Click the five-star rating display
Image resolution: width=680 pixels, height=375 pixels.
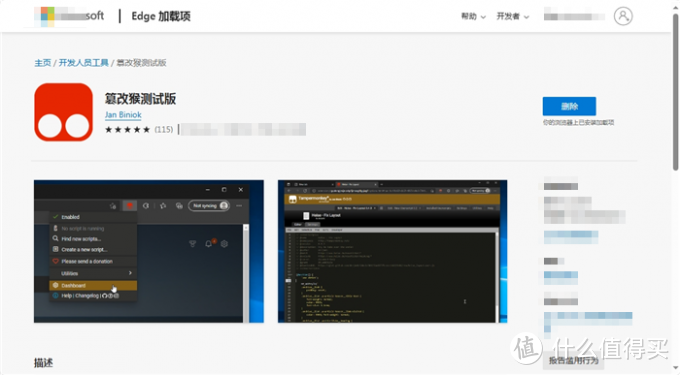pos(128,129)
